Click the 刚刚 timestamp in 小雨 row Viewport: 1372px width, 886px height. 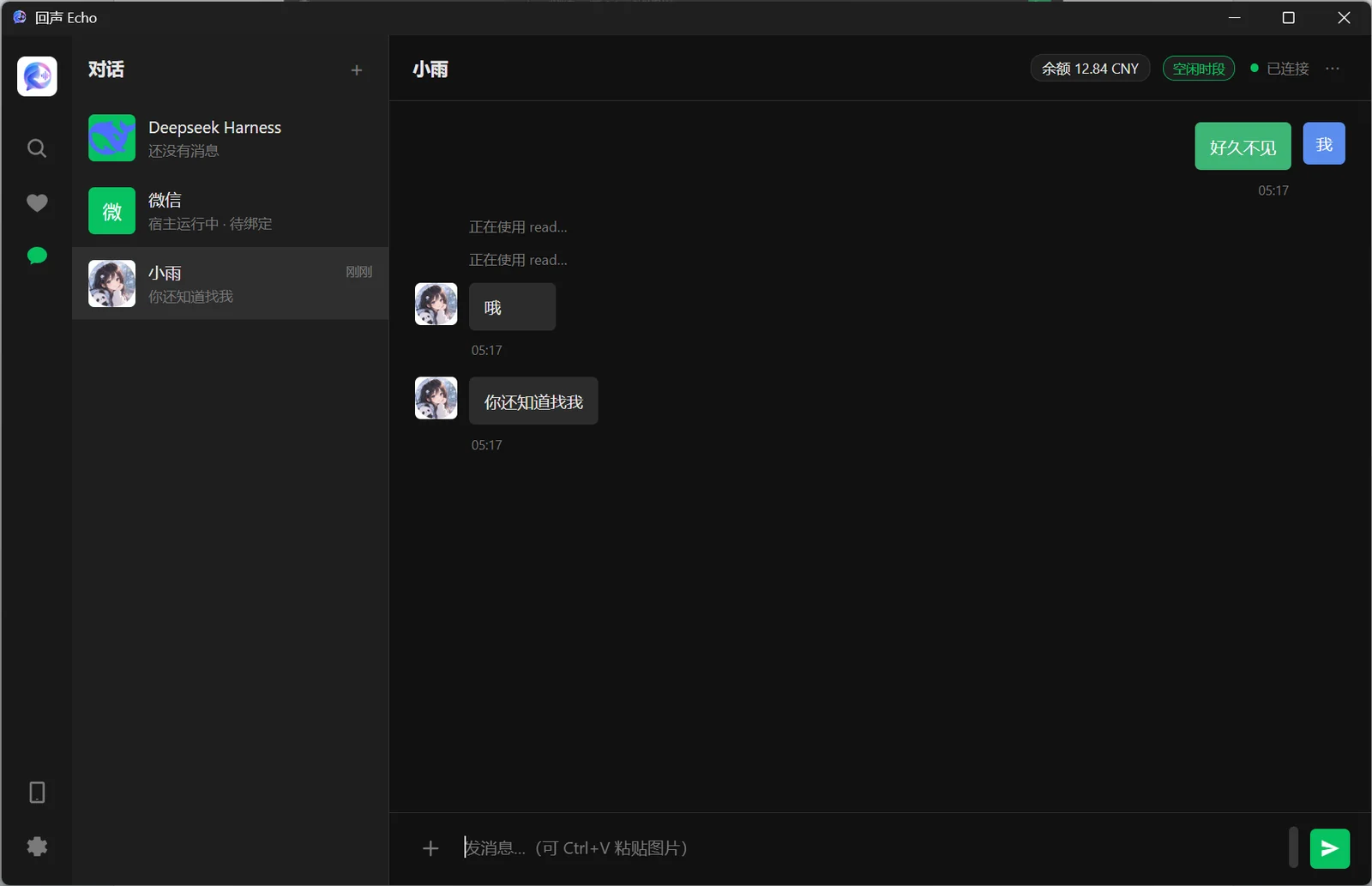click(x=358, y=272)
